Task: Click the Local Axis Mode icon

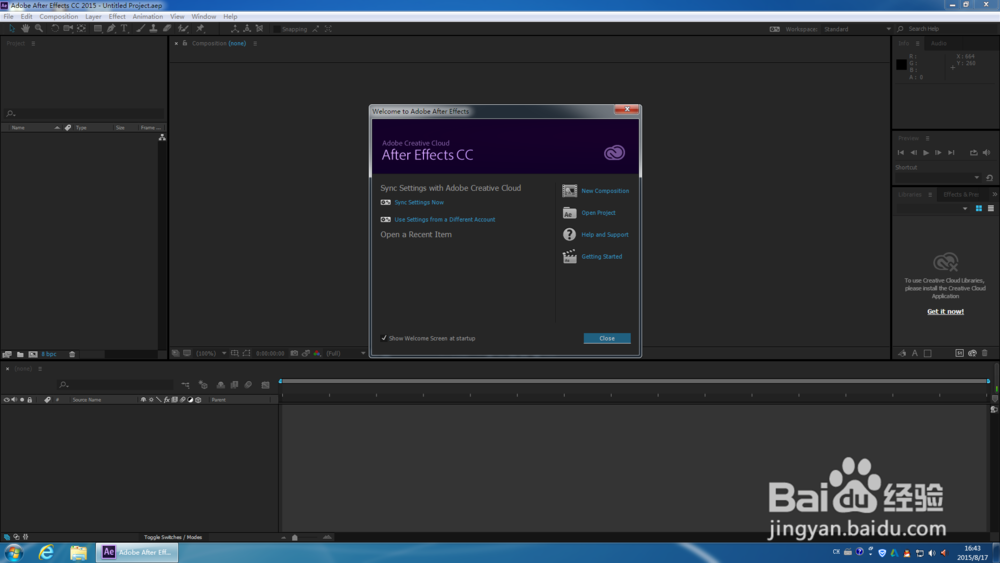Action: pyautogui.click(x=235, y=29)
